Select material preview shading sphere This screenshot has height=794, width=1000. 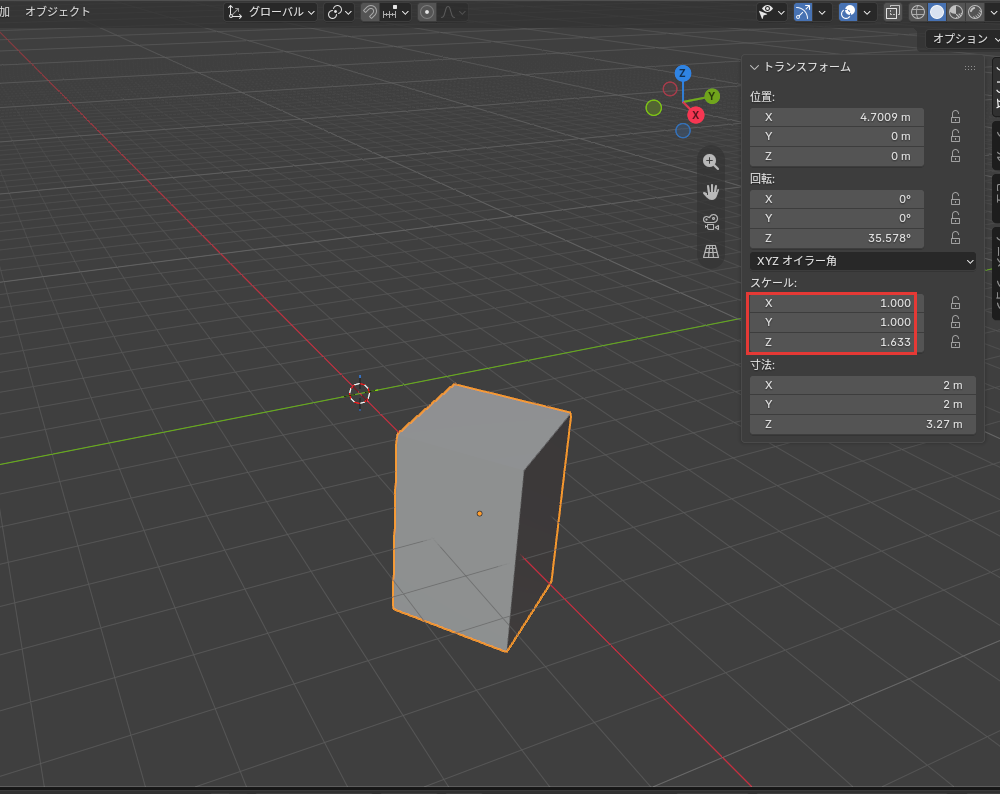955,12
